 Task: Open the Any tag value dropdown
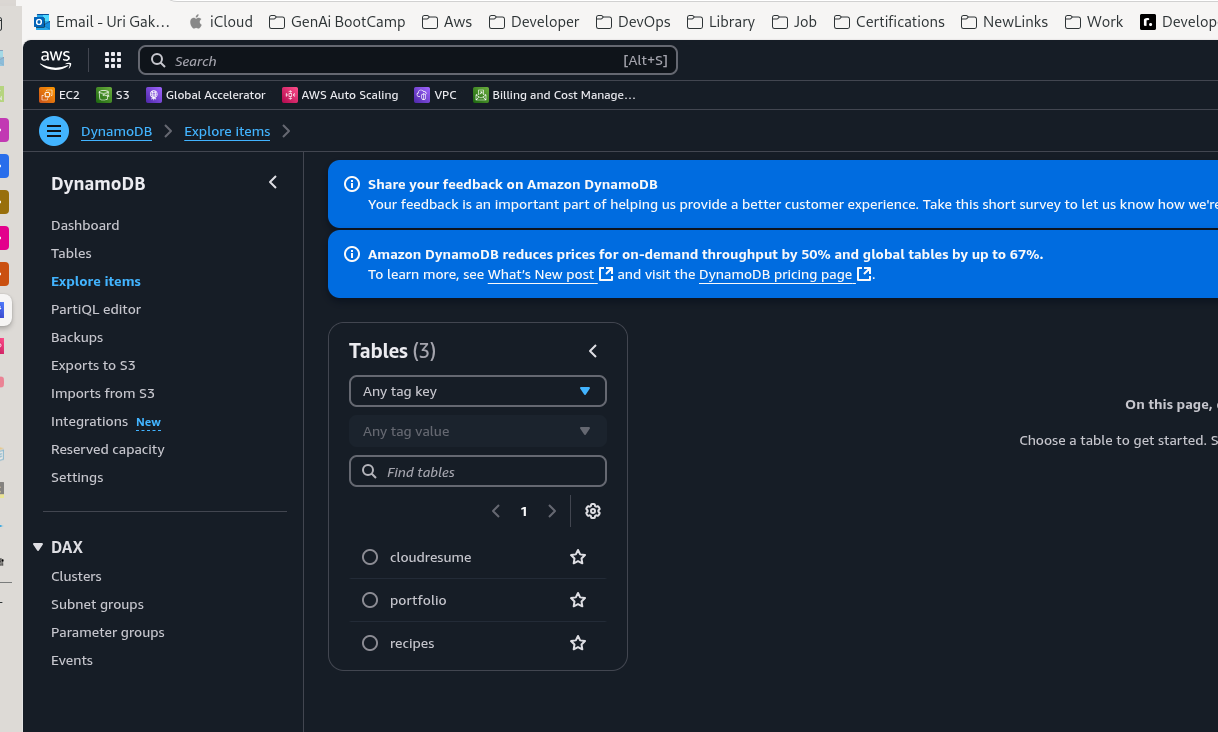[478, 431]
